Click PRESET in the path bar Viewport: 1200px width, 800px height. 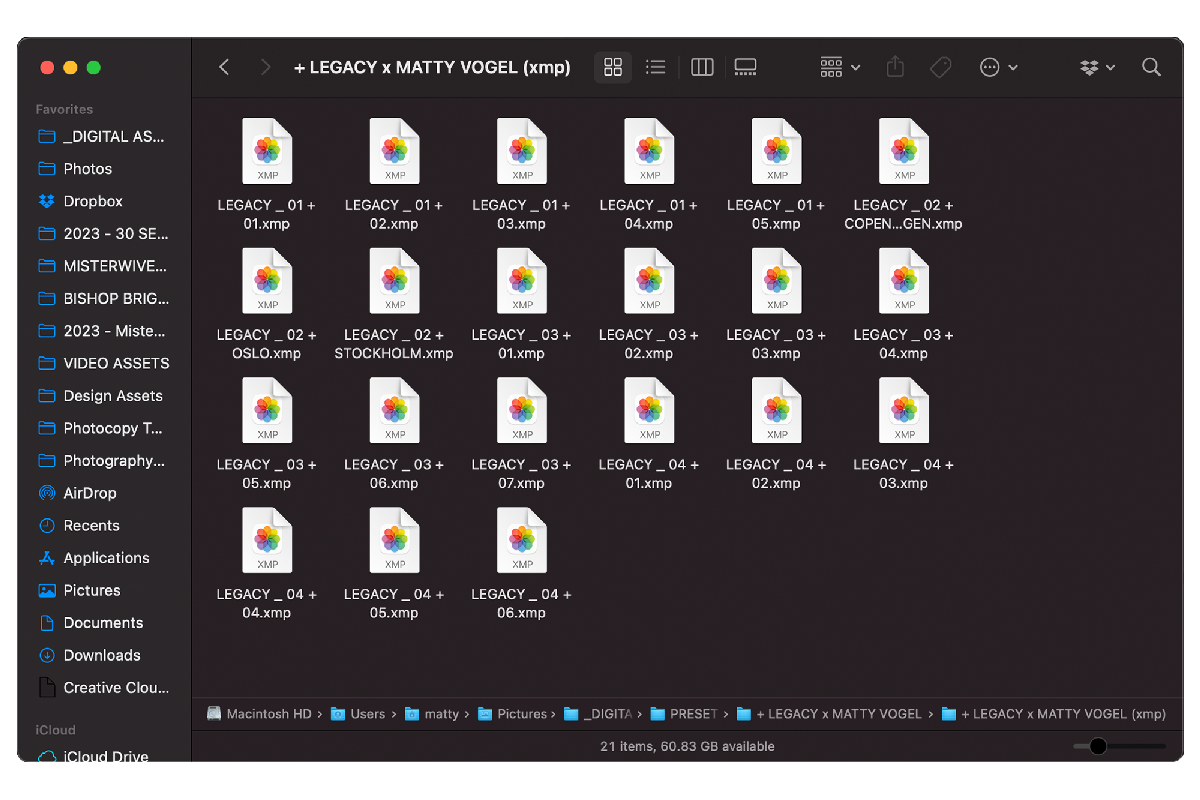[x=692, y=714]
